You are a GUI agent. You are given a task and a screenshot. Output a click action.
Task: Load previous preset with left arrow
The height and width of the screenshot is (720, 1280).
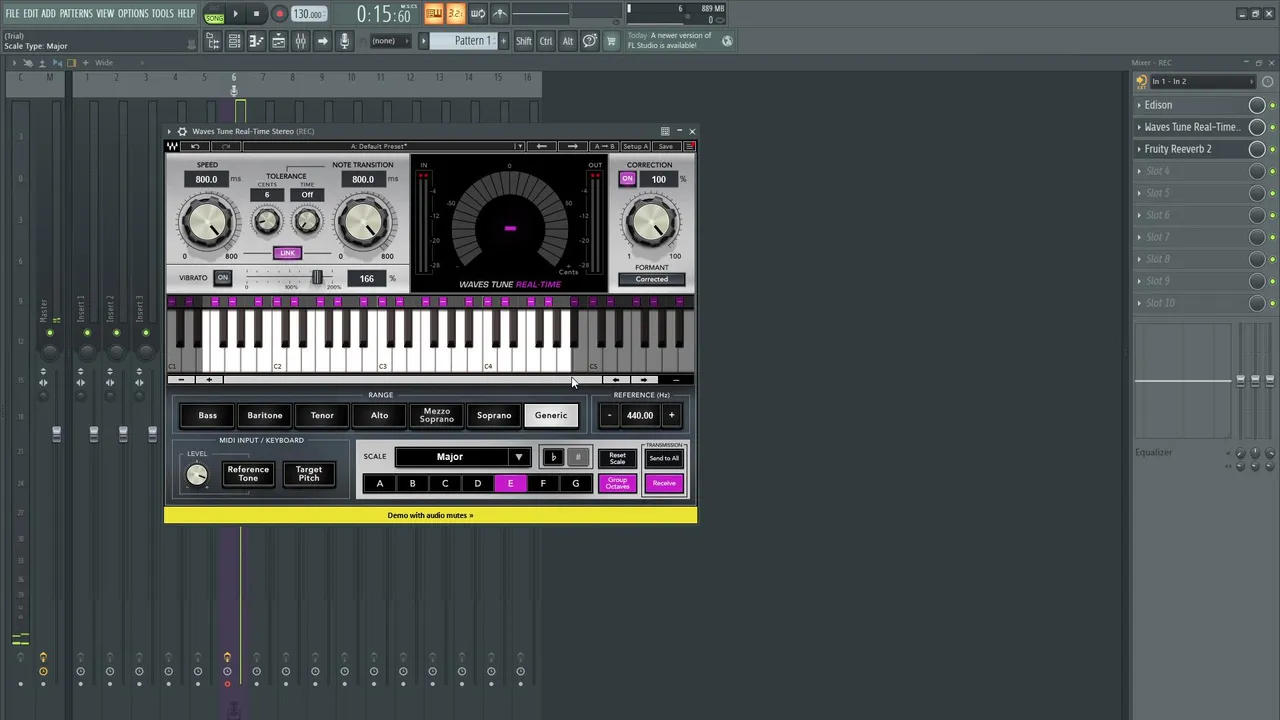pyautogui.click(x=542, y=146)
